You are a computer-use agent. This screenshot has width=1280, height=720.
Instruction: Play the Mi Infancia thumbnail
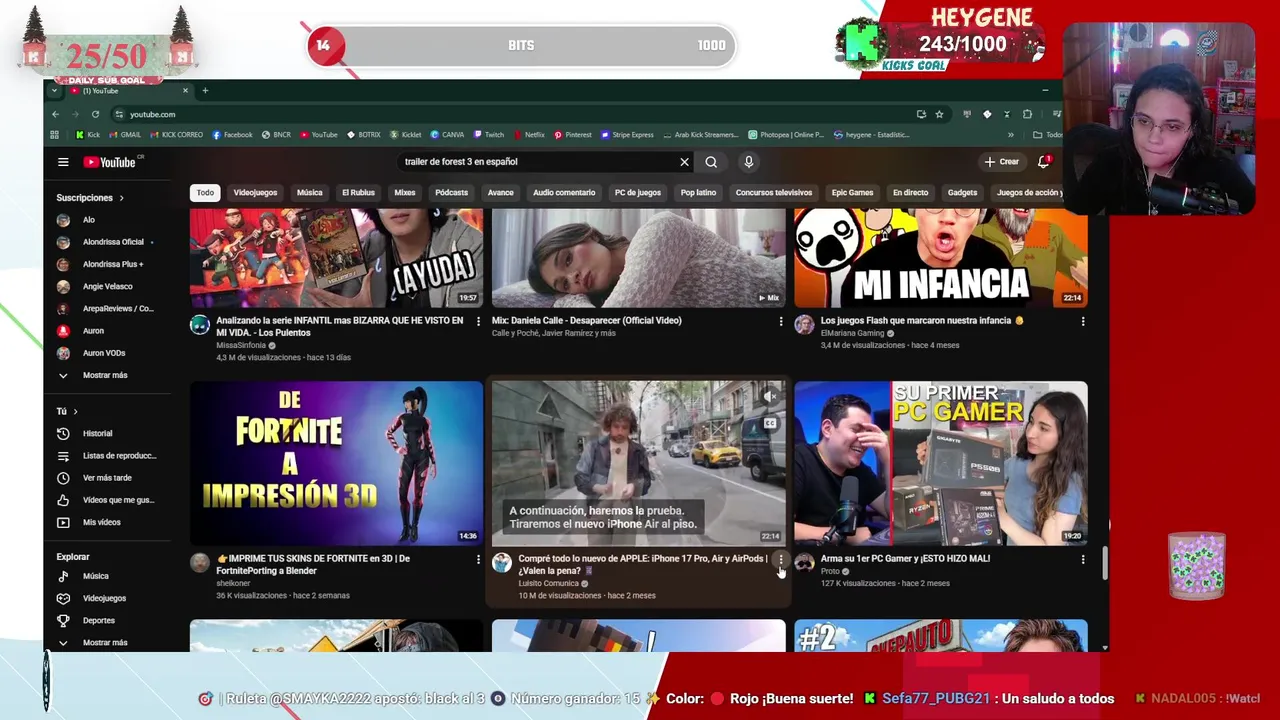pos(941,257)
